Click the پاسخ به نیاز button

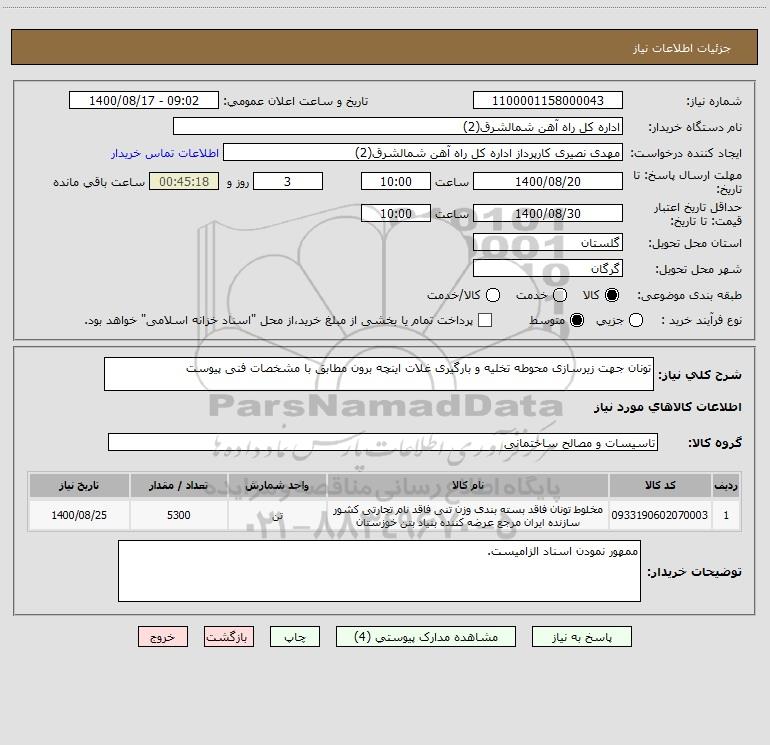click(581, 637)
